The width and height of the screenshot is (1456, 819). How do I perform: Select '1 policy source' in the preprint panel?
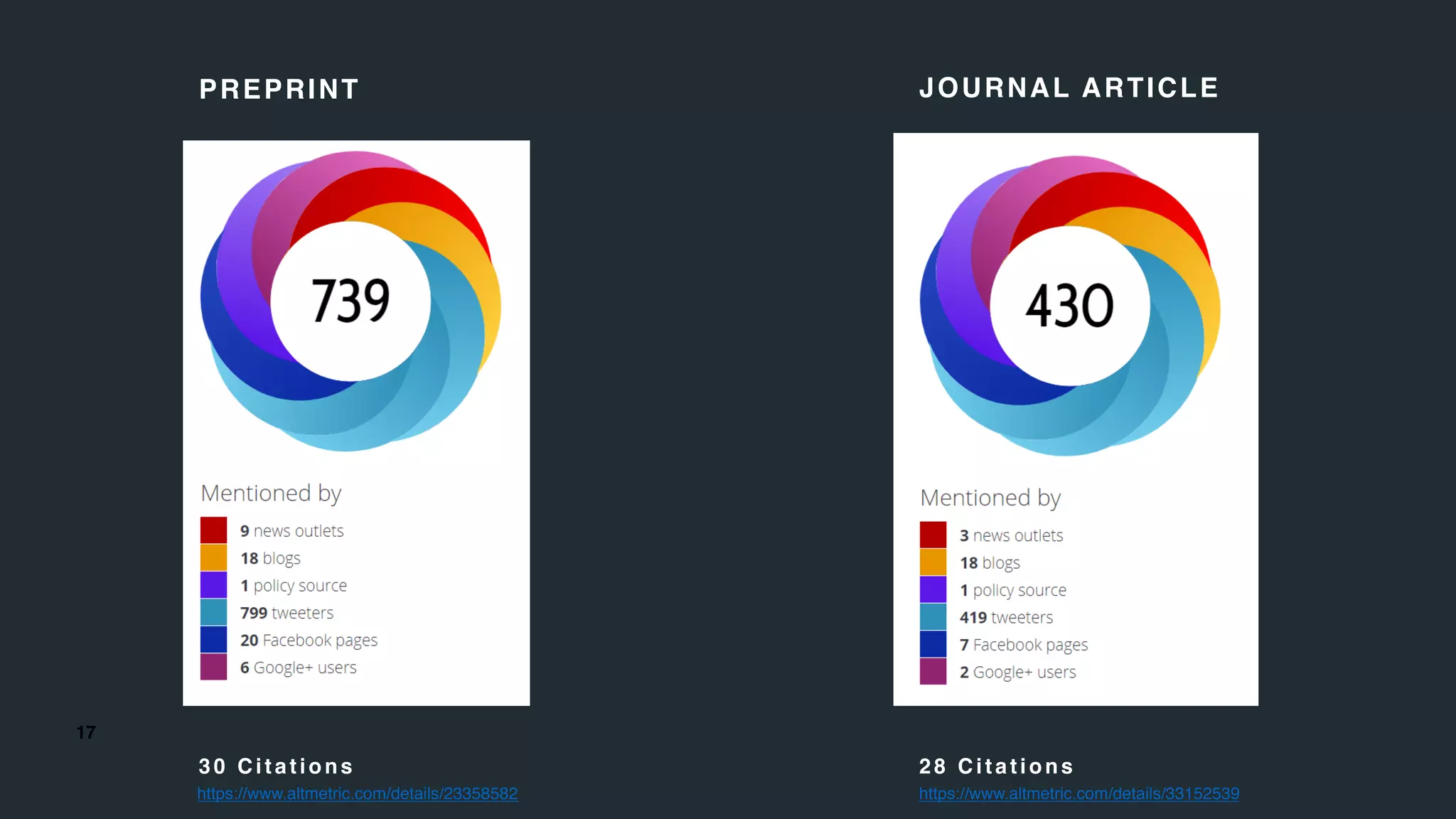pyautogui.click(x=294, y=586)
